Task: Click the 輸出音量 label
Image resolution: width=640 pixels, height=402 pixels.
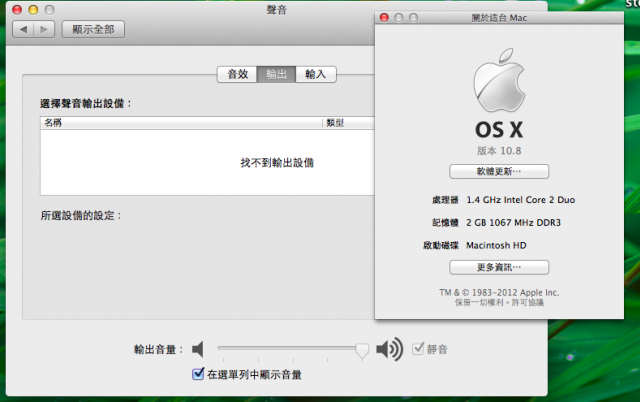Action: tap(159, 349)
